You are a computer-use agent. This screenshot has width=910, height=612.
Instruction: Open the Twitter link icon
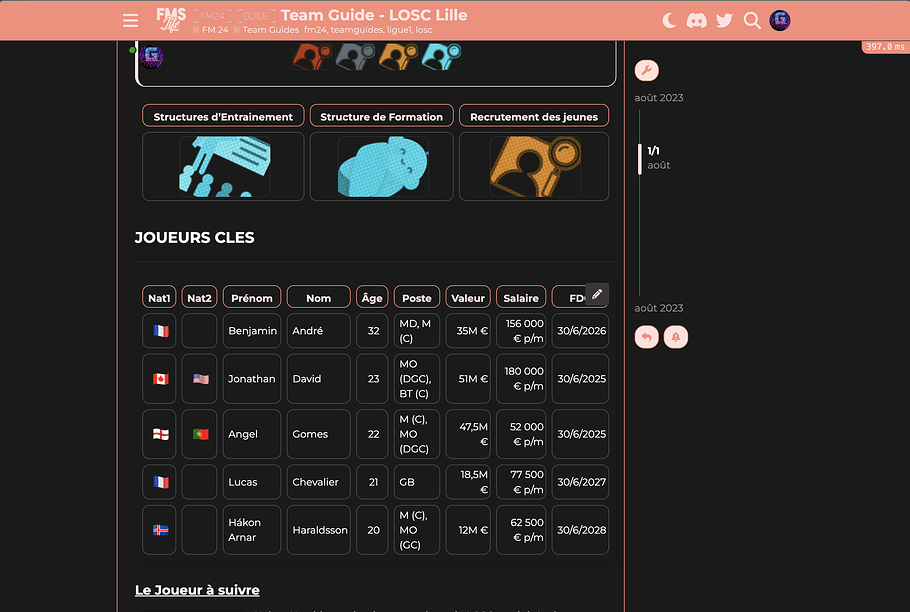pyautogui.click(x=724, y=20)
